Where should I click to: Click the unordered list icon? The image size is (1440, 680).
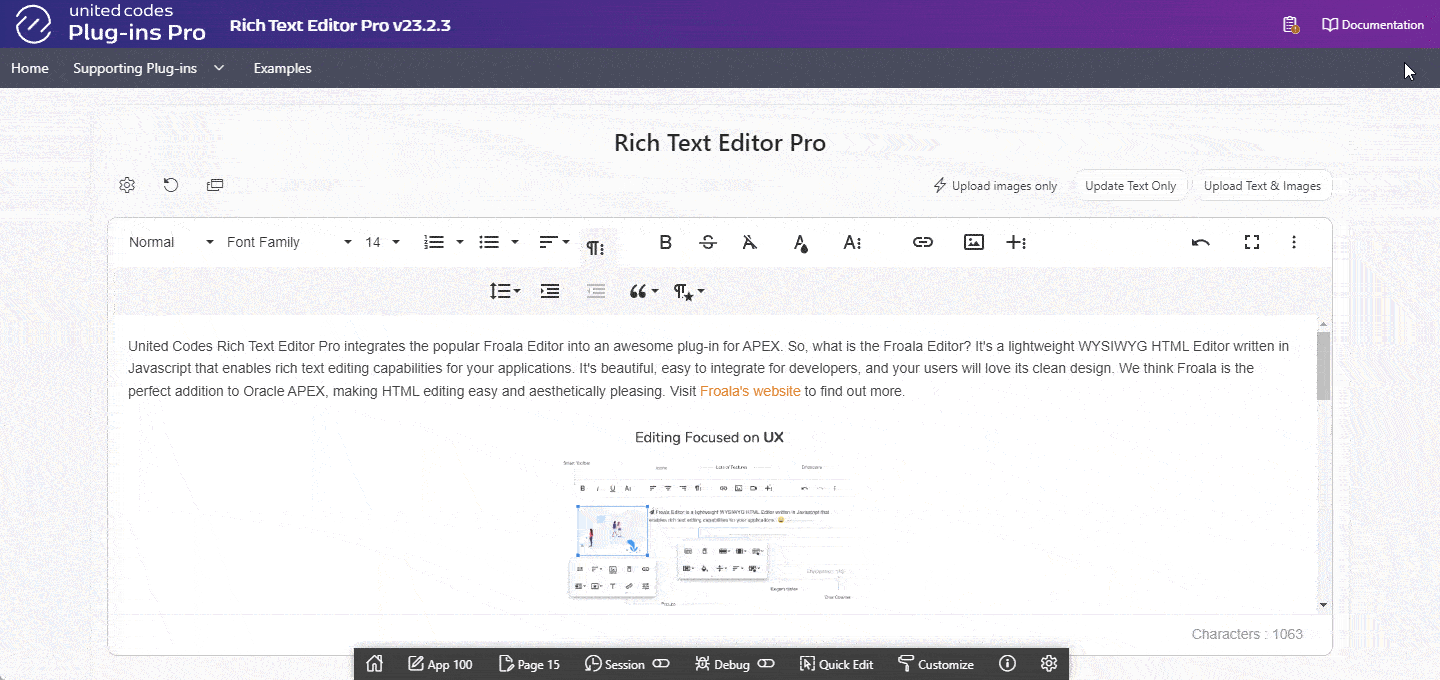click(x=489, y=242)
